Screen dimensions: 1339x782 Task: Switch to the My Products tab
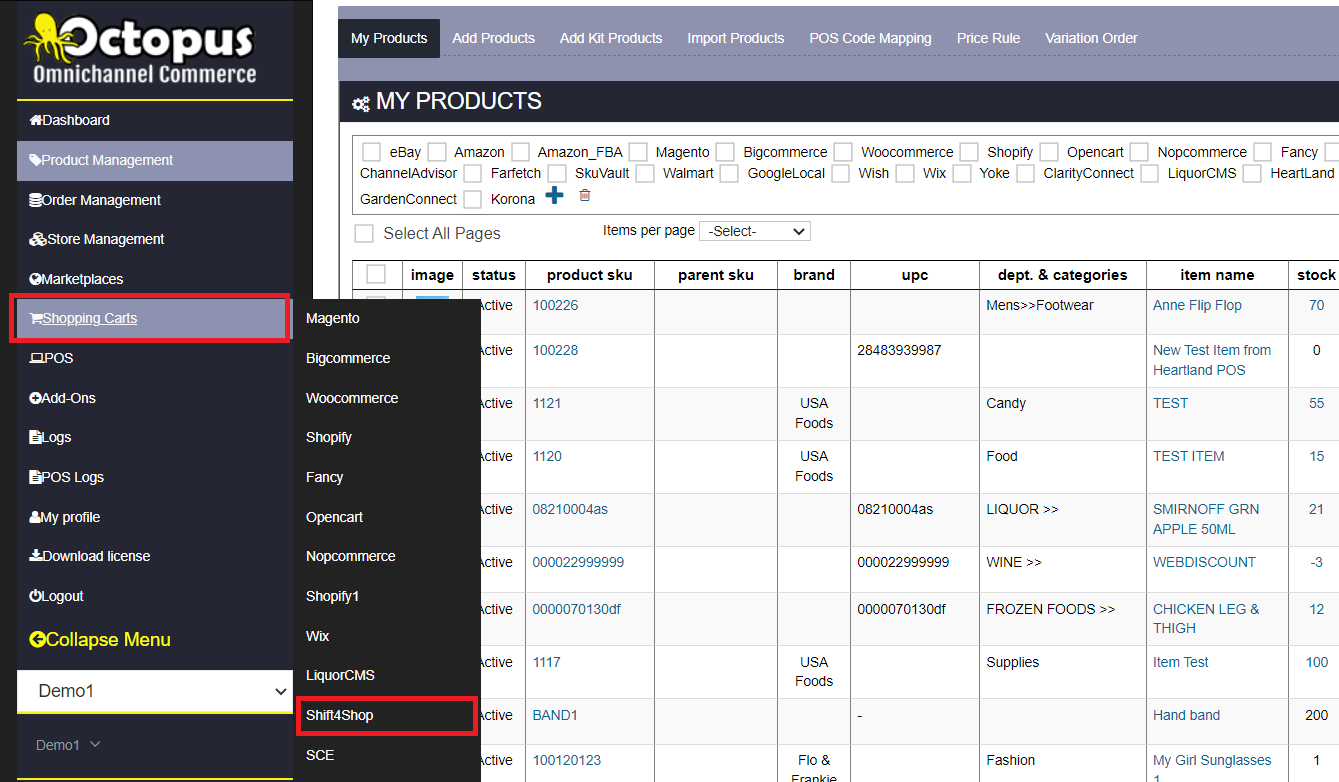tap(389, 38)
